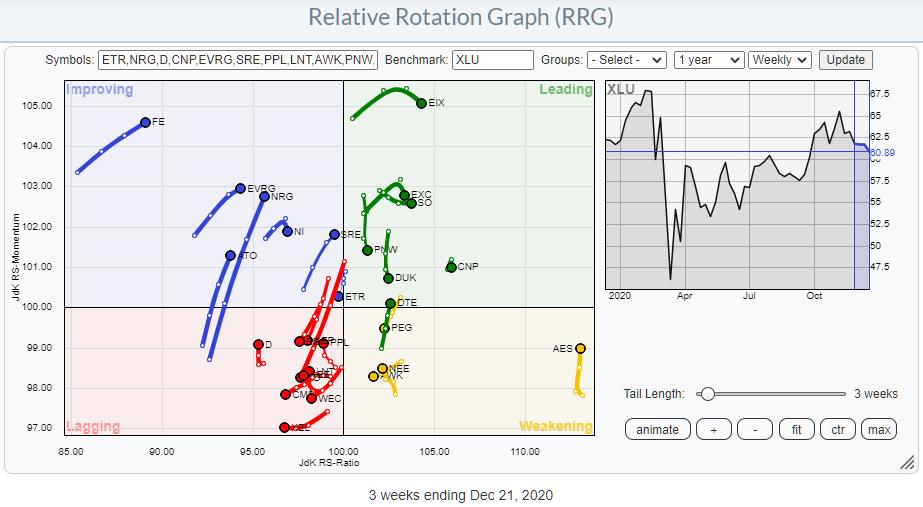923x507 pixels.
Task: Open the Weekly interval dropdown
Action: [x=780, y=60]
